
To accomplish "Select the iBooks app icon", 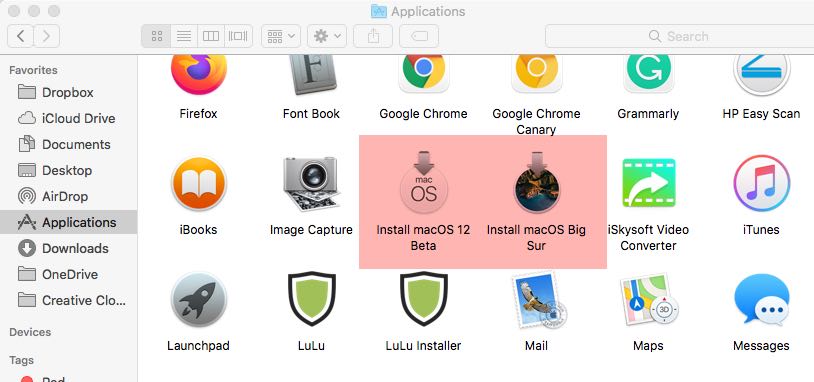I will (198, 183).
